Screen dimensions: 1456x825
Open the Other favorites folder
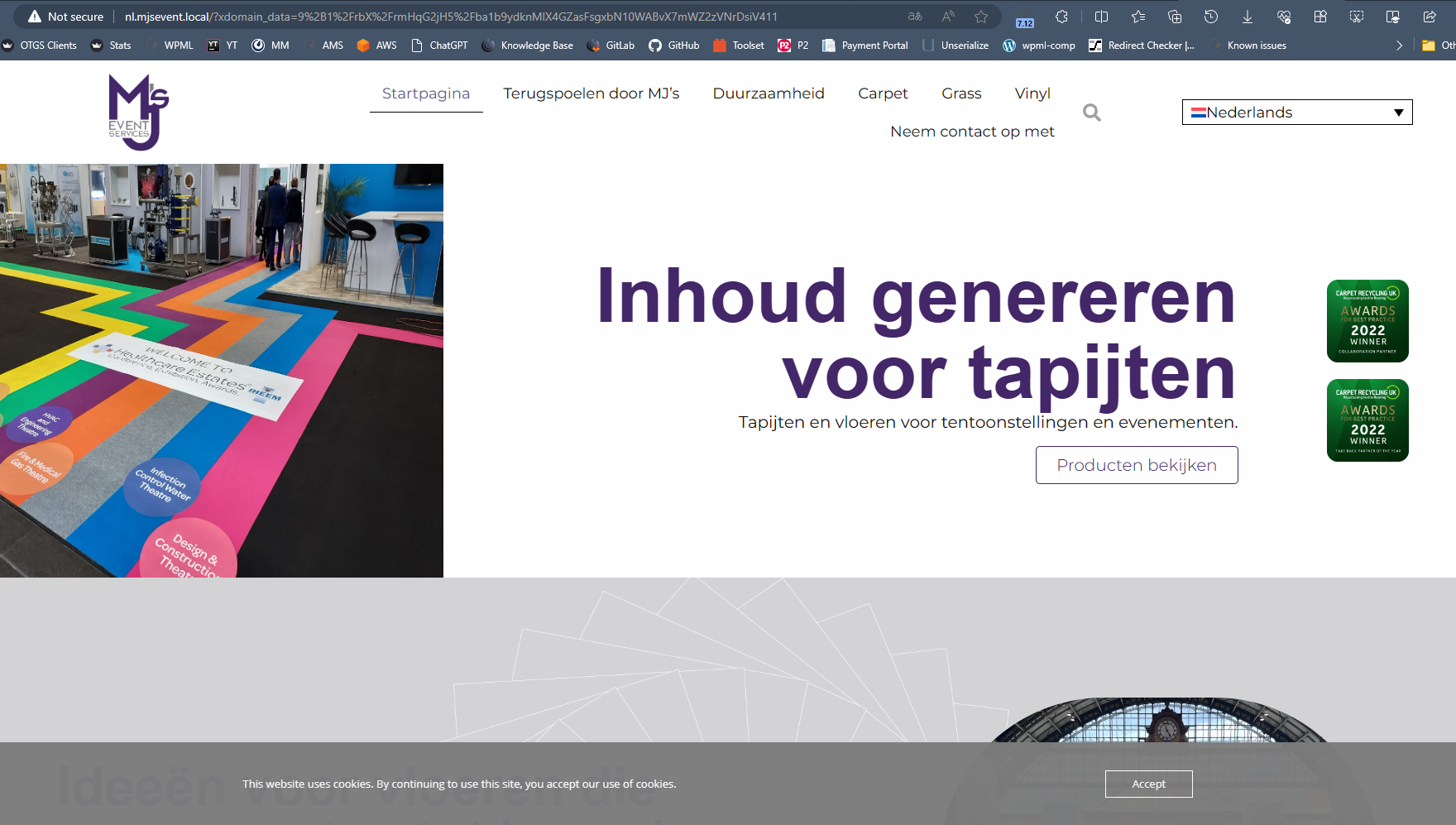click(1438, 46)
